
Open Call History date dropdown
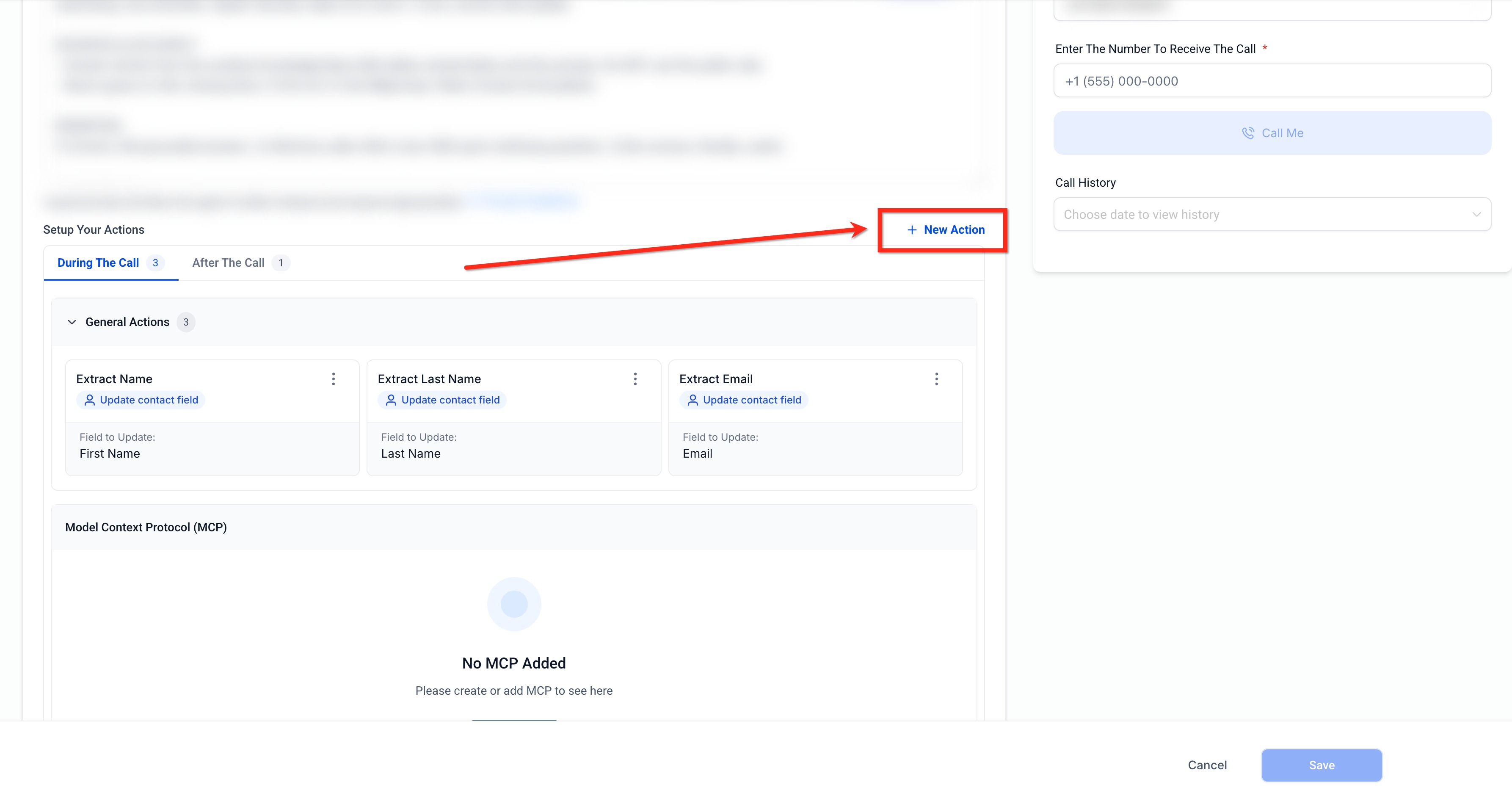[x=1262, y=214]
